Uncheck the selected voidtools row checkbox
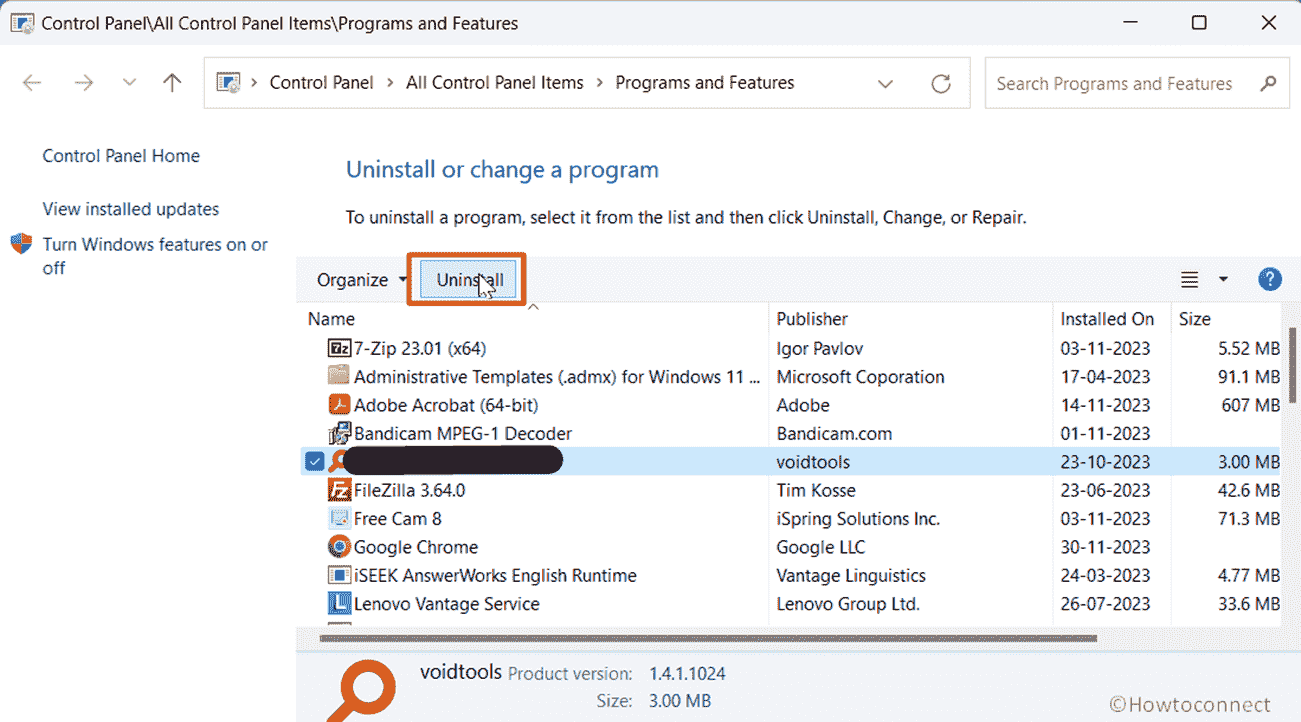Screen dimensions: 1301x722 click(315, 462)
